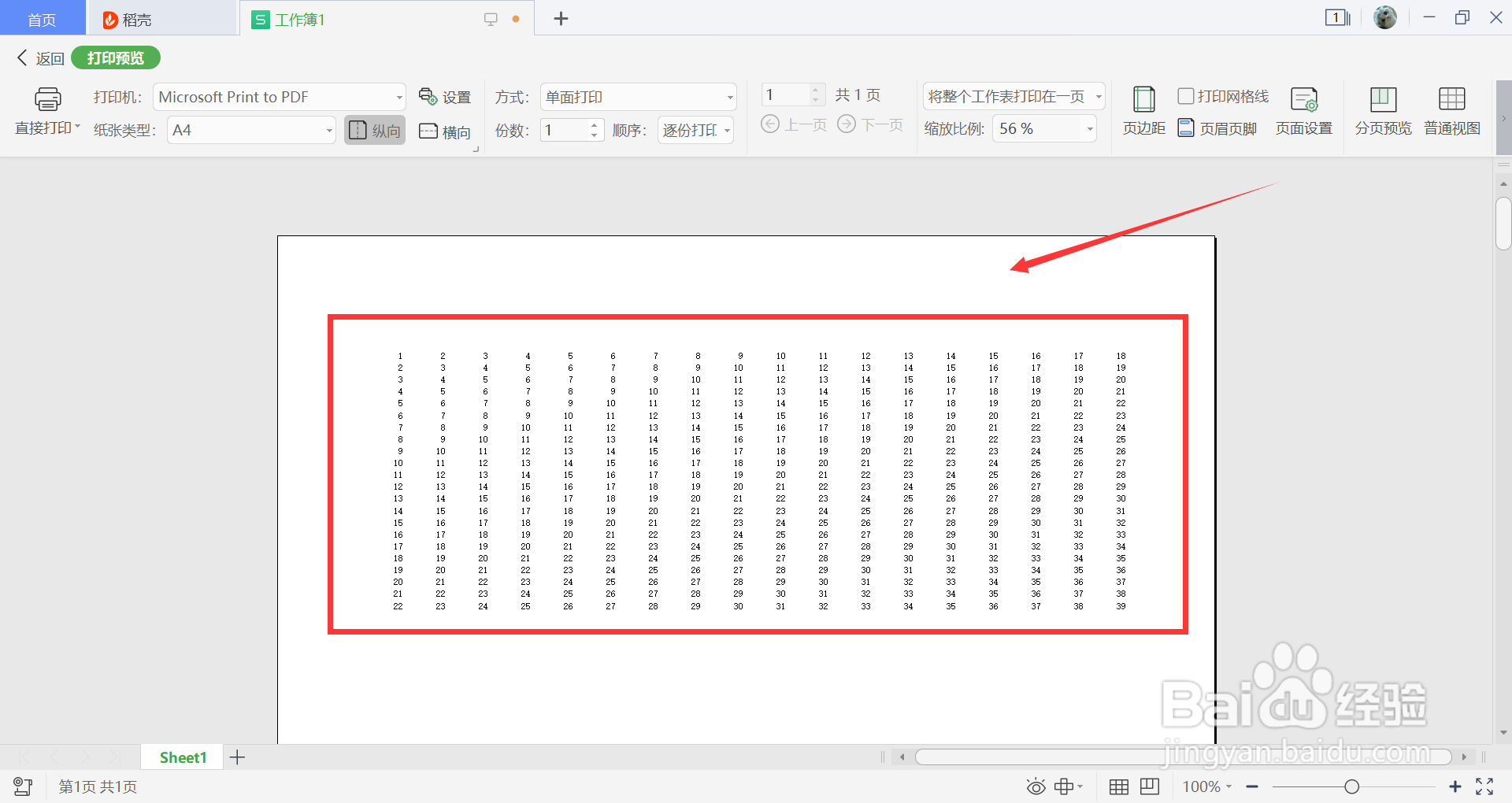
Task: Open the print order 逐份打印 dropdown
Action: (x=727, y=131)
